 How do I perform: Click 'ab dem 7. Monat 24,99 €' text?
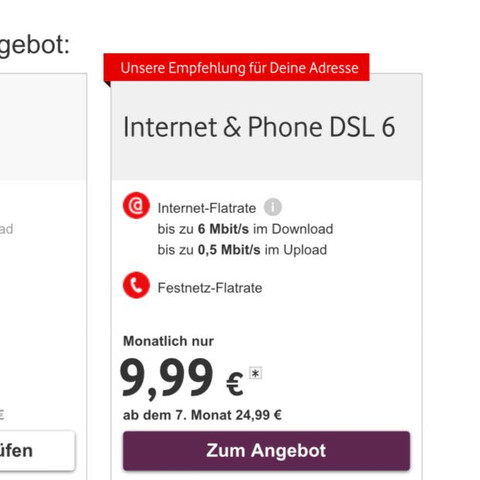click(202, 415)
